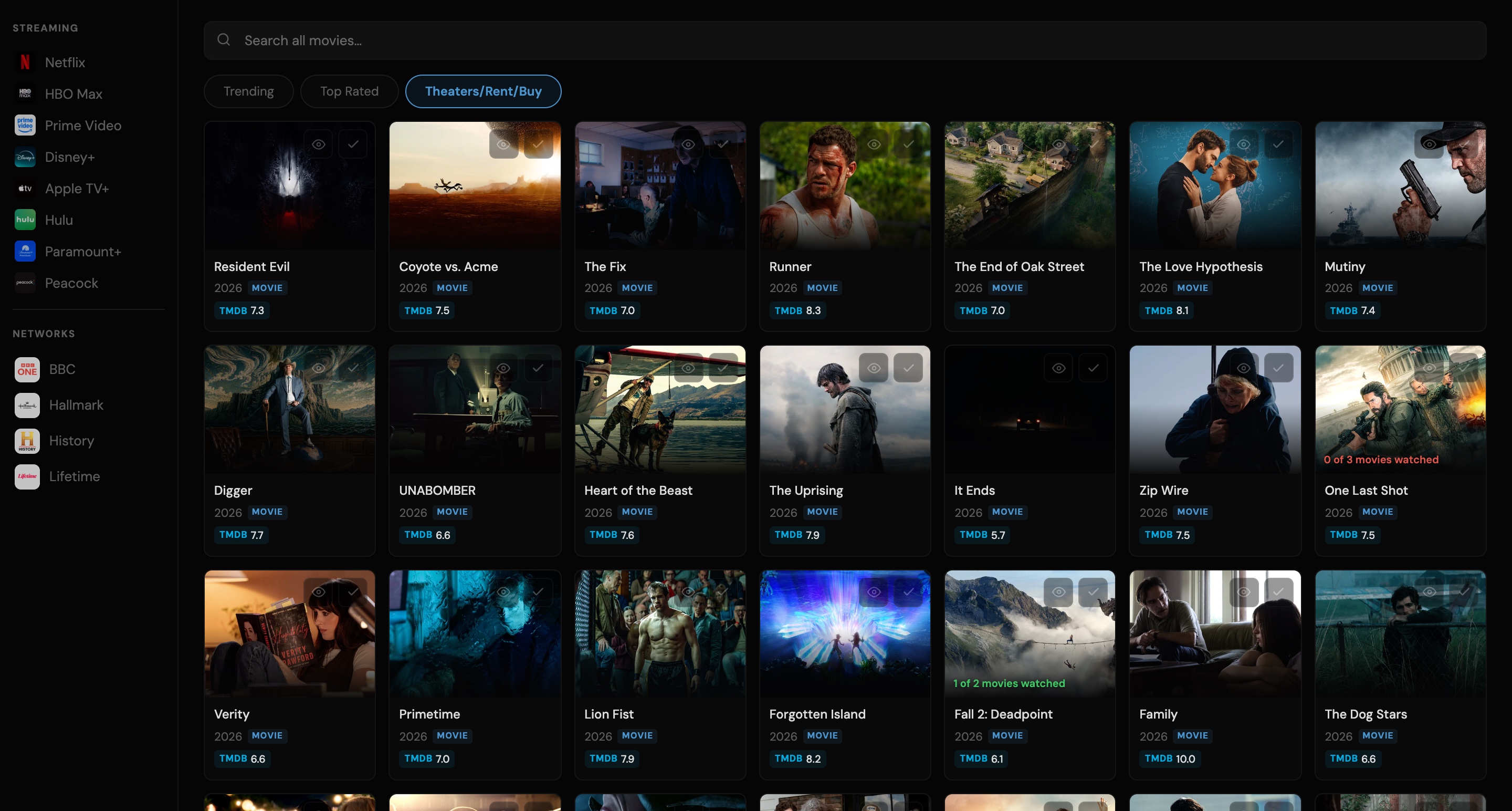Open the Lifetime network icon
The width and height of the screenshot is (1512, 811).
click(27, 476)
